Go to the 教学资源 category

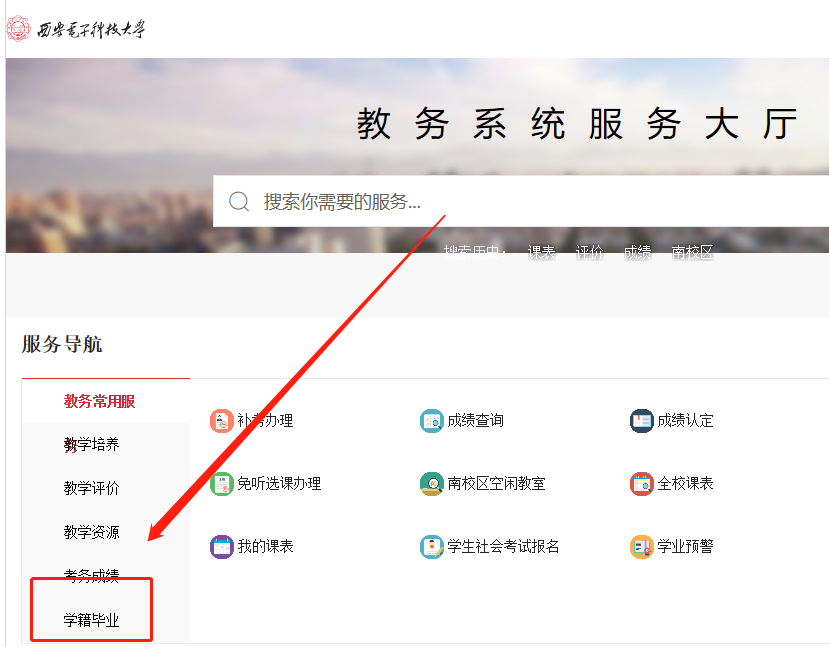point(91,532)
